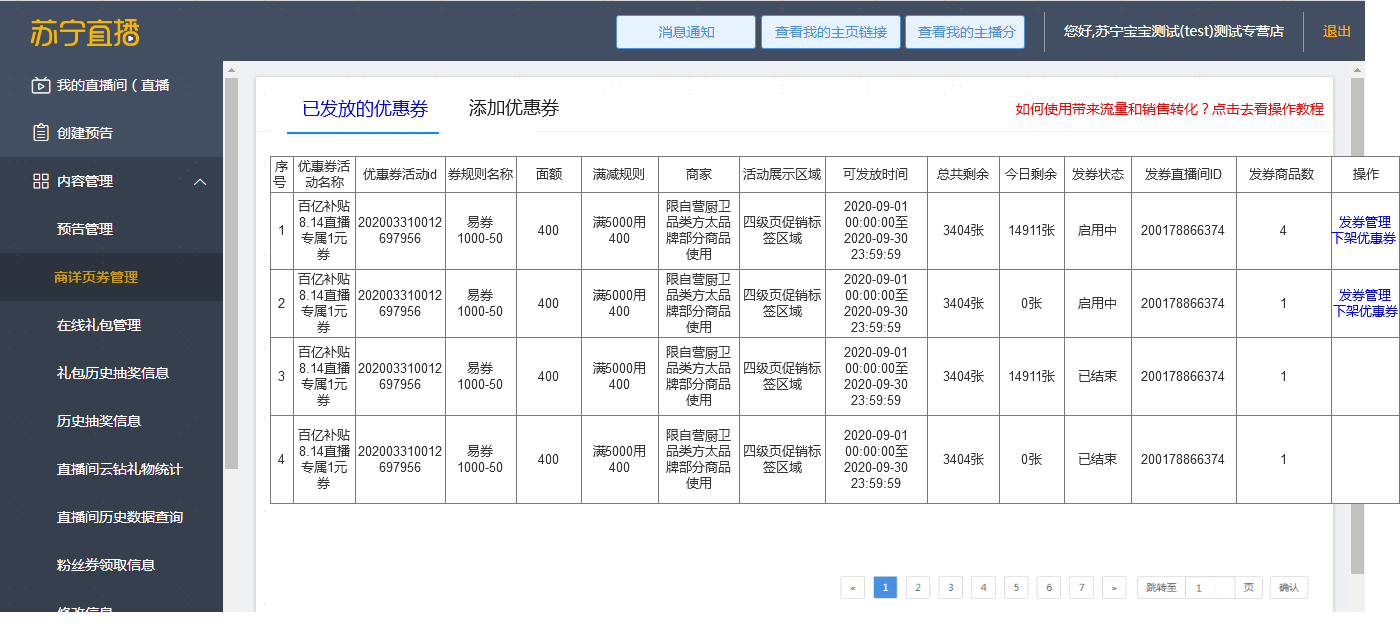Image resolution: width=1400 pixels, height=631 pixels.
Task: Click the main content vertical scrollbar
Action: click(x=1357, y=325)
